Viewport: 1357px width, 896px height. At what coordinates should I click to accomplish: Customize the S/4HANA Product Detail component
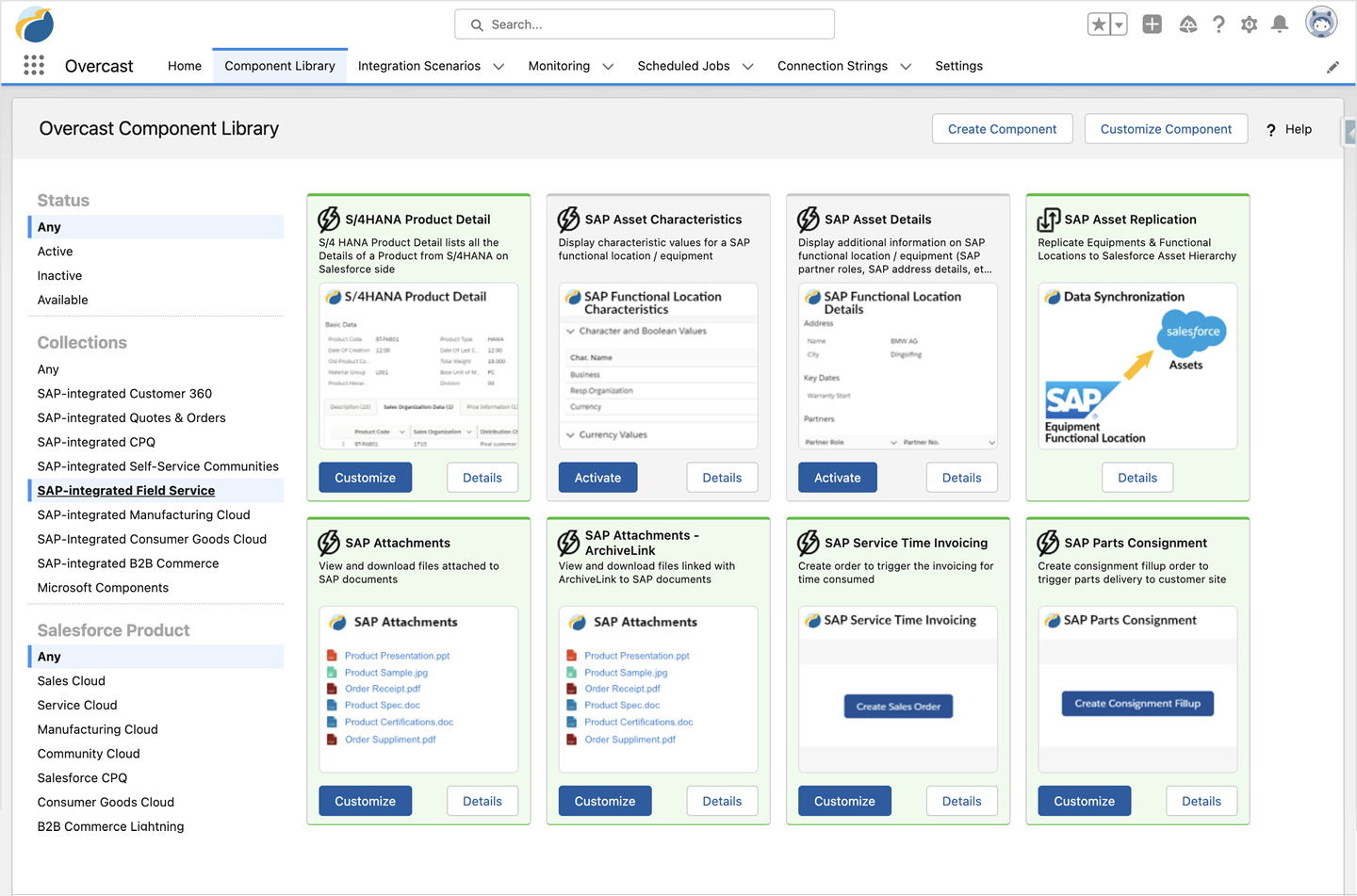coord(365,478)
